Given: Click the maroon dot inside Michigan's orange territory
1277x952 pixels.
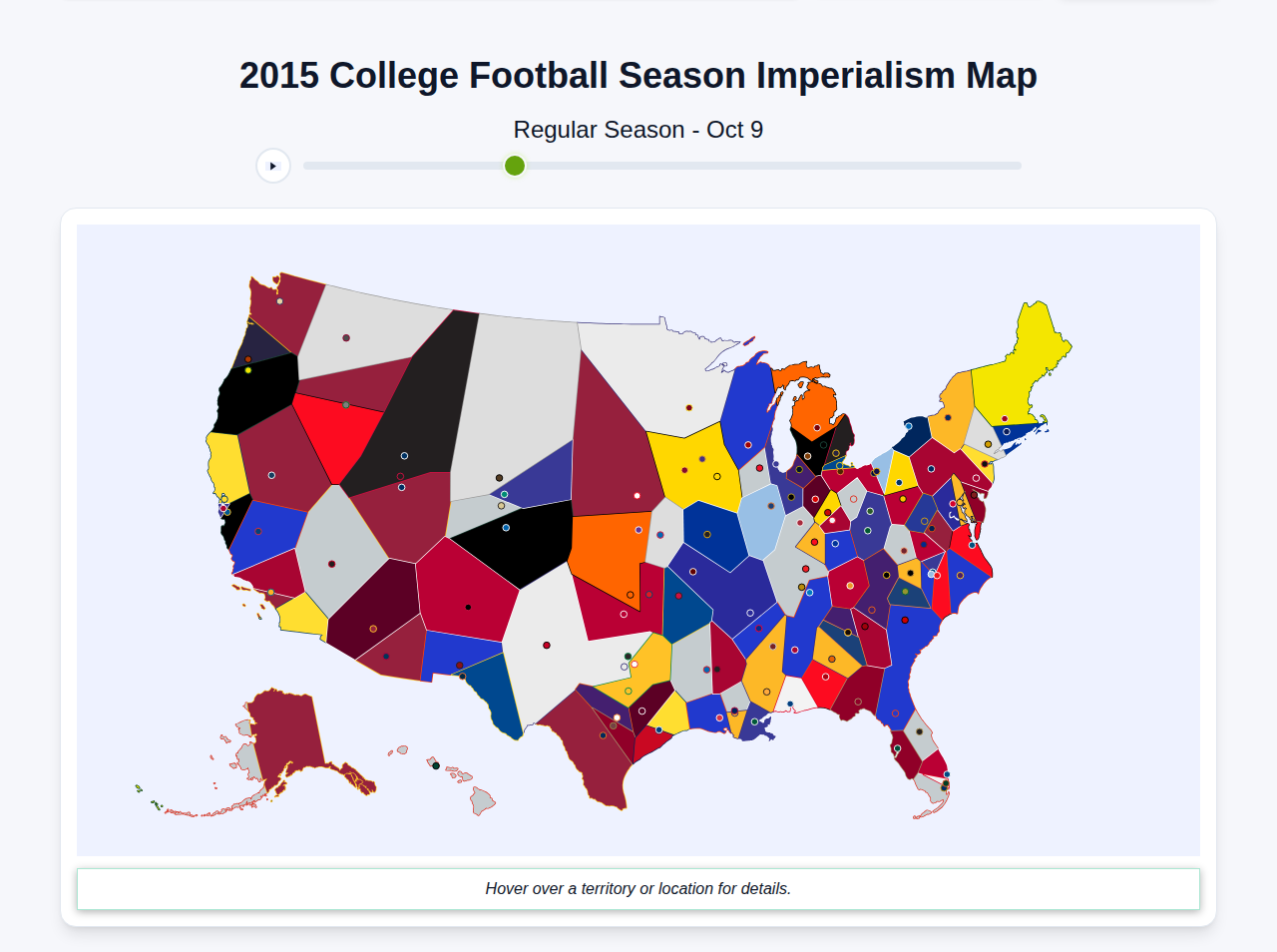Looking at the screenshot, I should pyautogui.click(x=817, y=427).
